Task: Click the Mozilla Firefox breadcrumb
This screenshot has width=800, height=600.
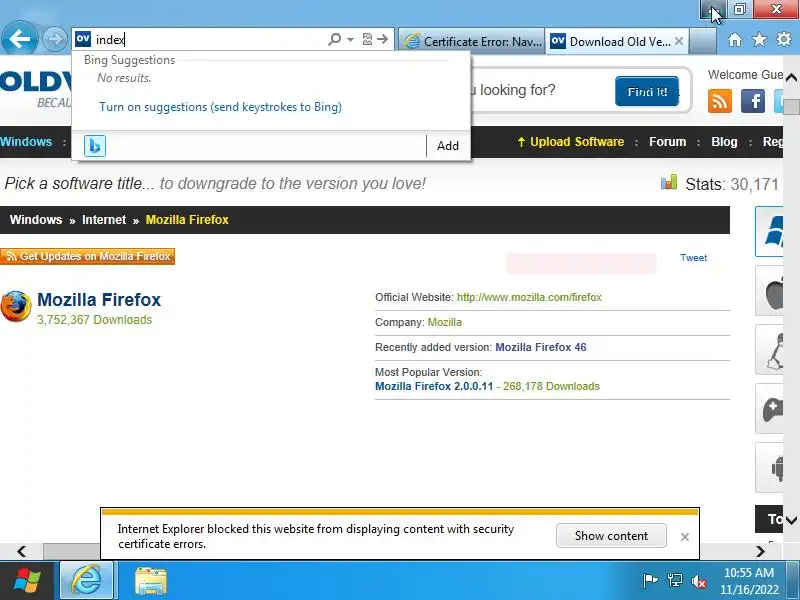Action: tap(187, 220)
